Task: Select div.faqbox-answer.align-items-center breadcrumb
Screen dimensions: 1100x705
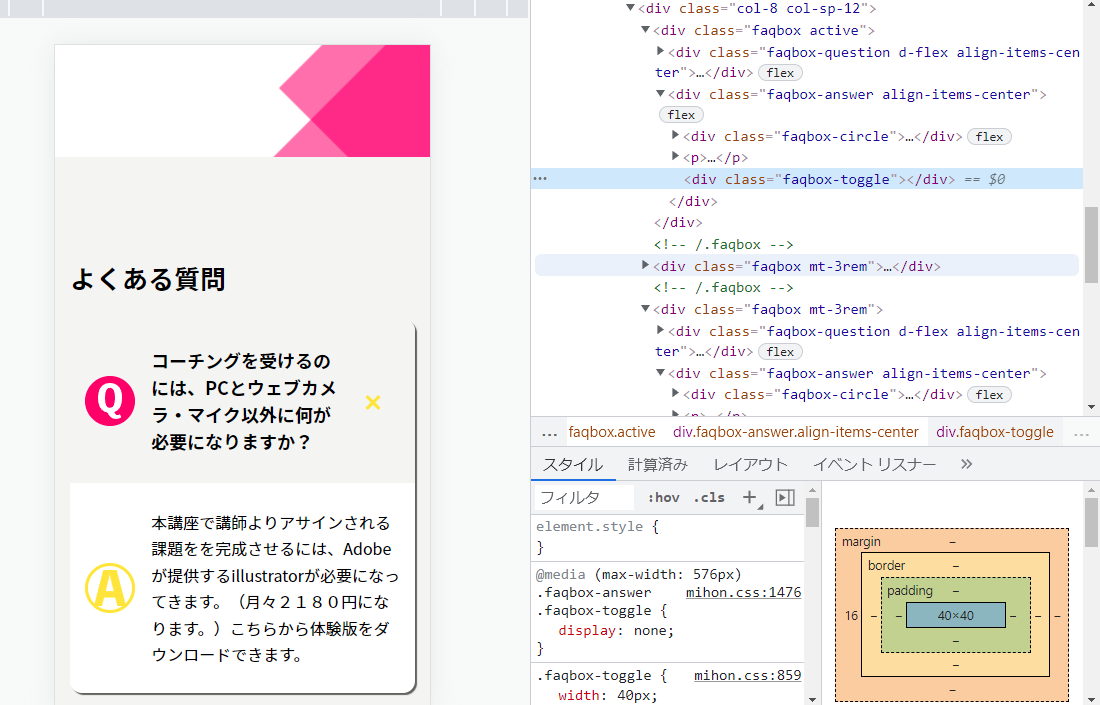Action: tap(795, 433)
